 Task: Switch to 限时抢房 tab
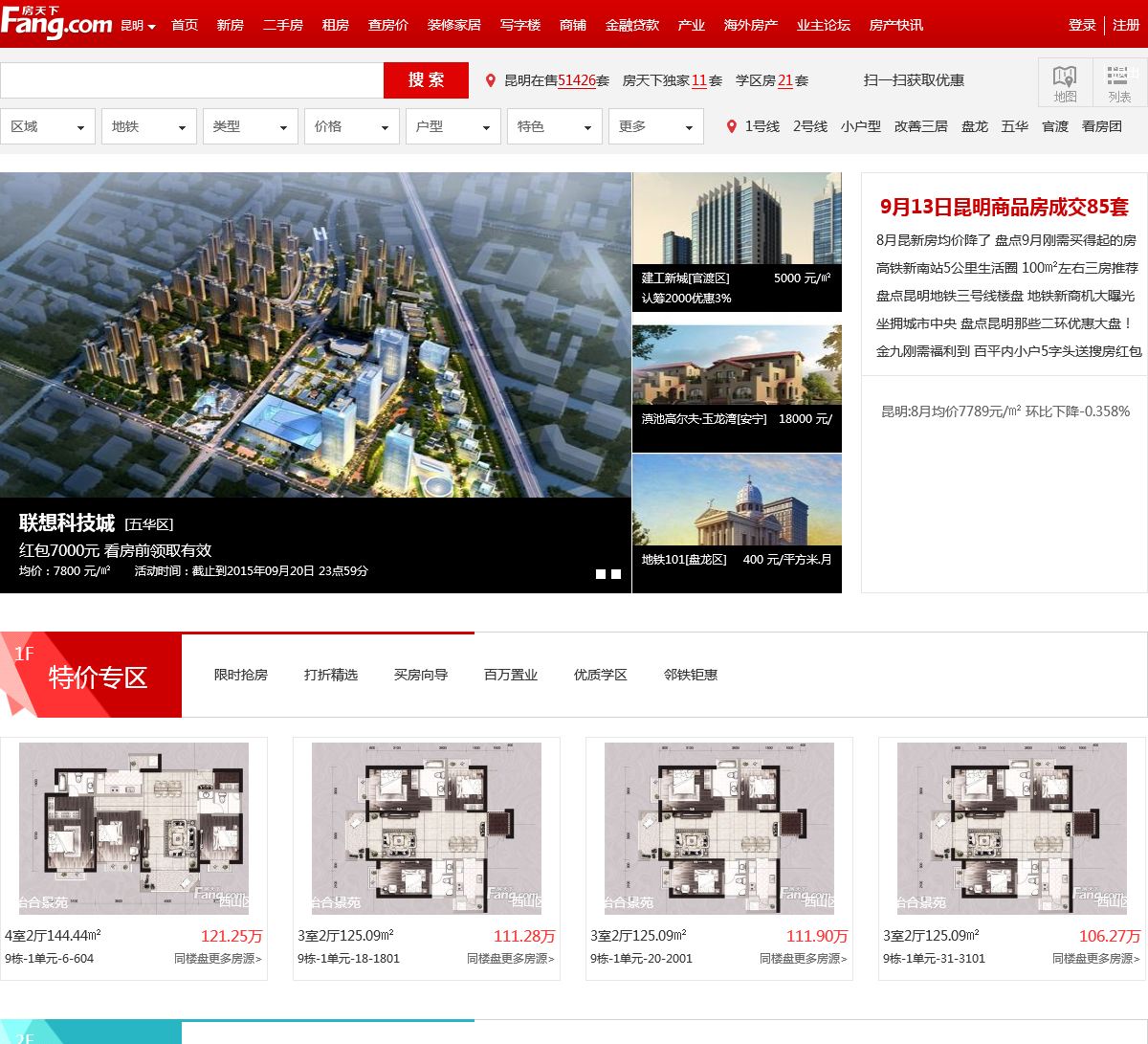241,675
